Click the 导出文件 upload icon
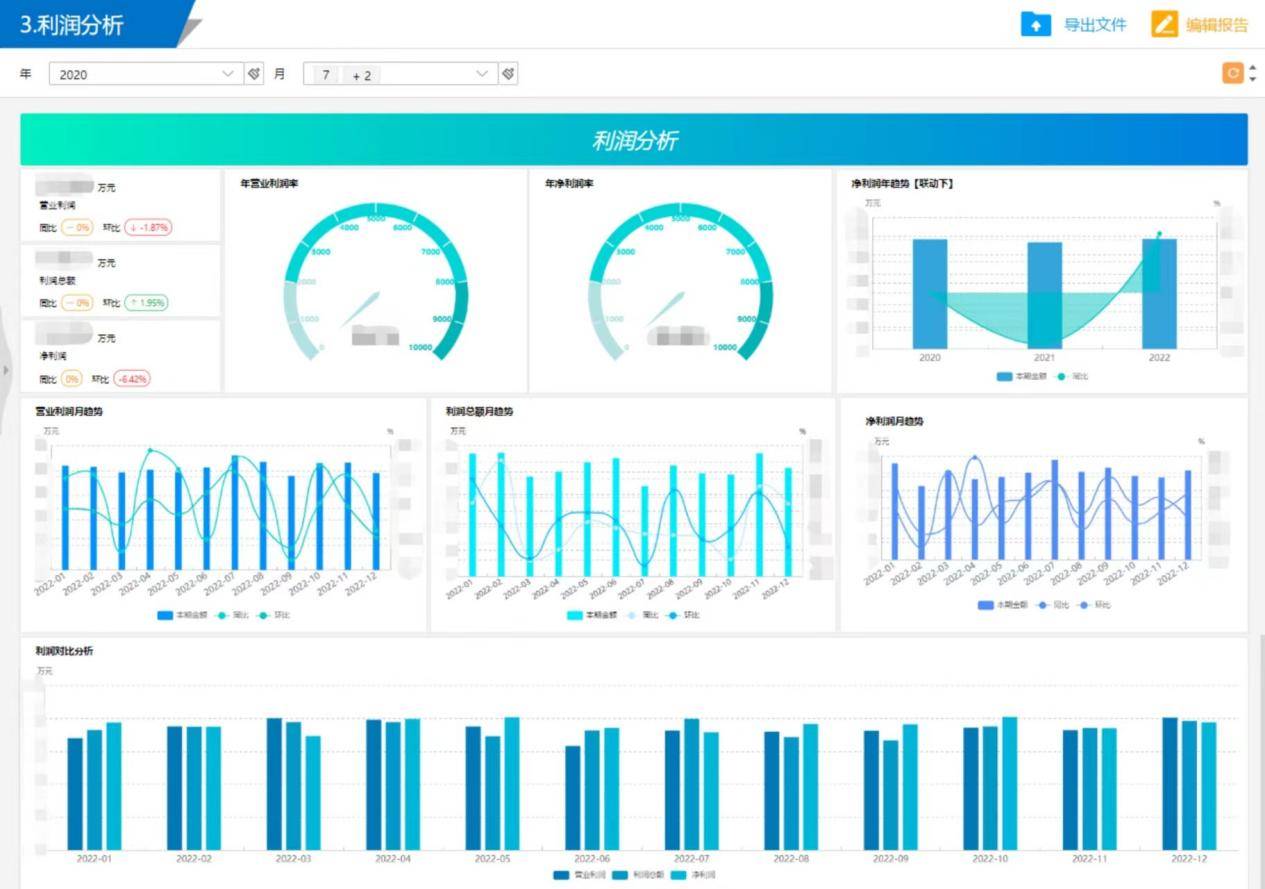The image size is (1265, 889). [1035, 24]
